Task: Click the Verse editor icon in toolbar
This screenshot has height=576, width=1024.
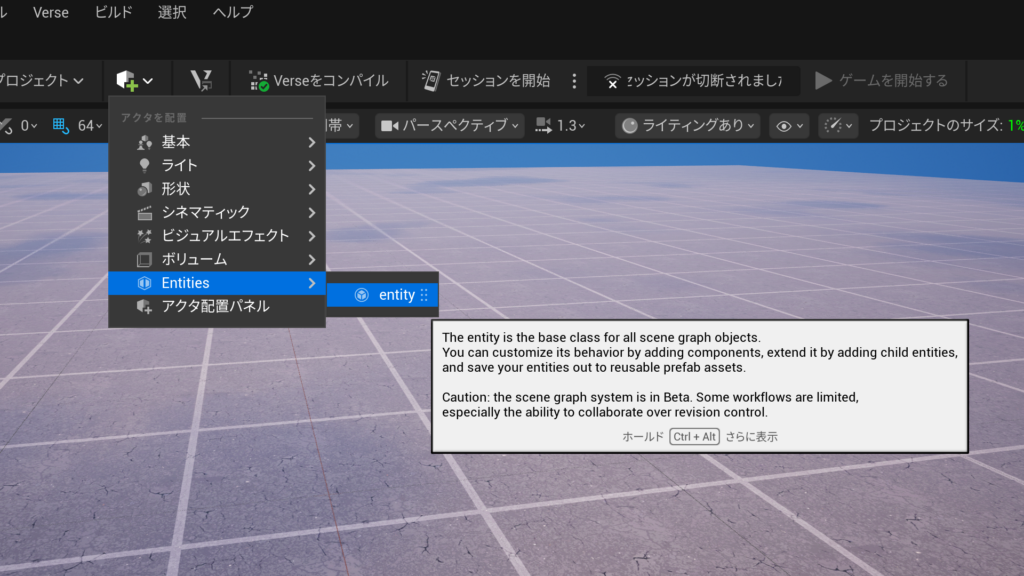Action: coord(200,80)
